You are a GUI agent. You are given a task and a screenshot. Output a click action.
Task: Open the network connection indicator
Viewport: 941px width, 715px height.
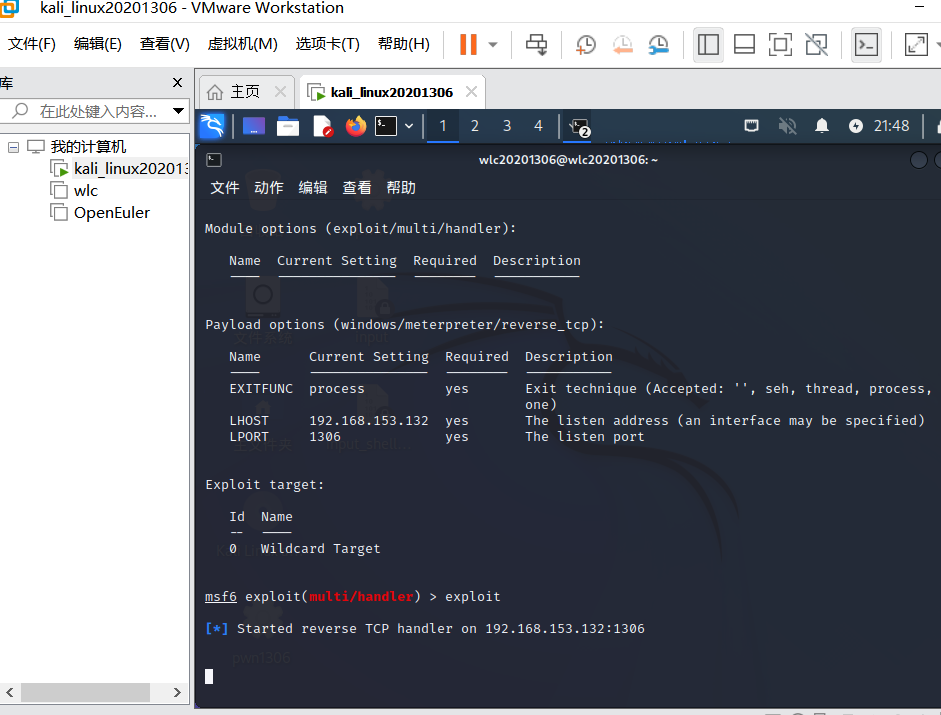click(751, 126)
